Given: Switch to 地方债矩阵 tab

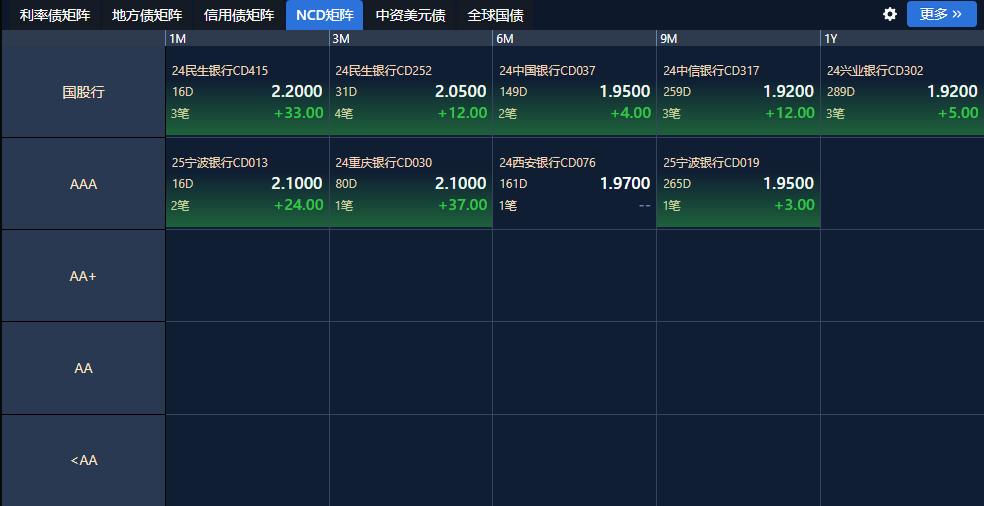Looking at the screenshot, I should click(x=147, y=15).
